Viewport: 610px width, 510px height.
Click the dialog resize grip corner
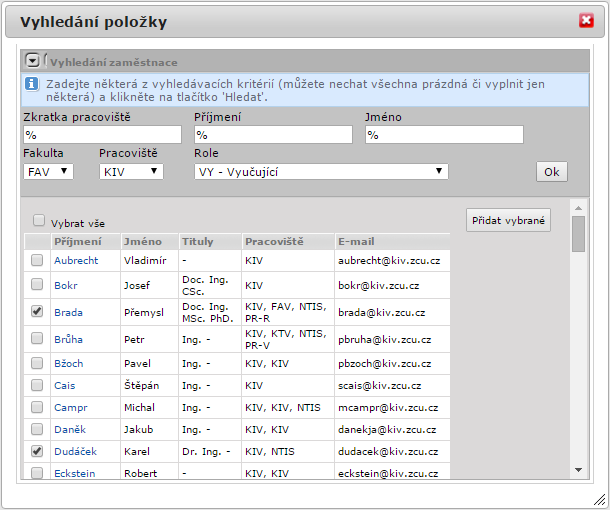(600, 500)
